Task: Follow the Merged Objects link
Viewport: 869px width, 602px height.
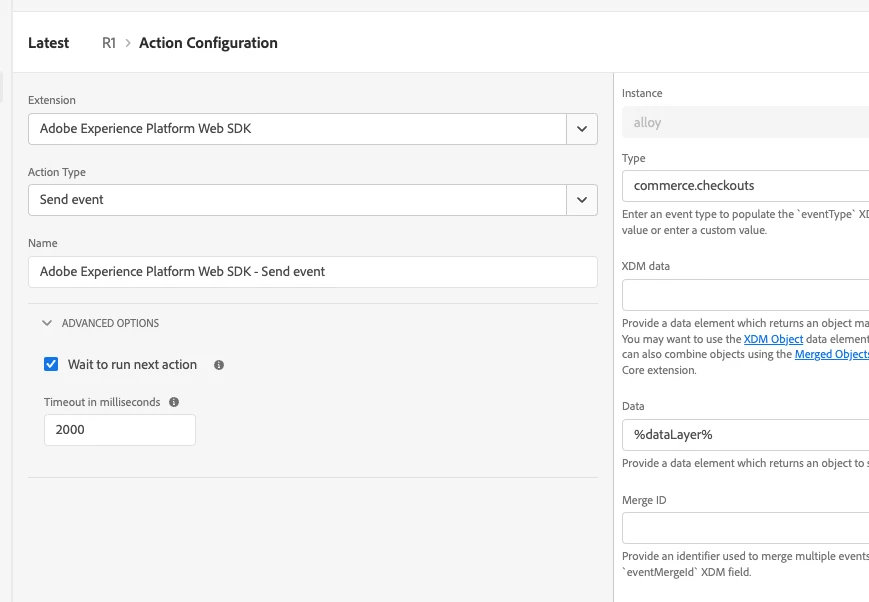Action: point(831,355)
